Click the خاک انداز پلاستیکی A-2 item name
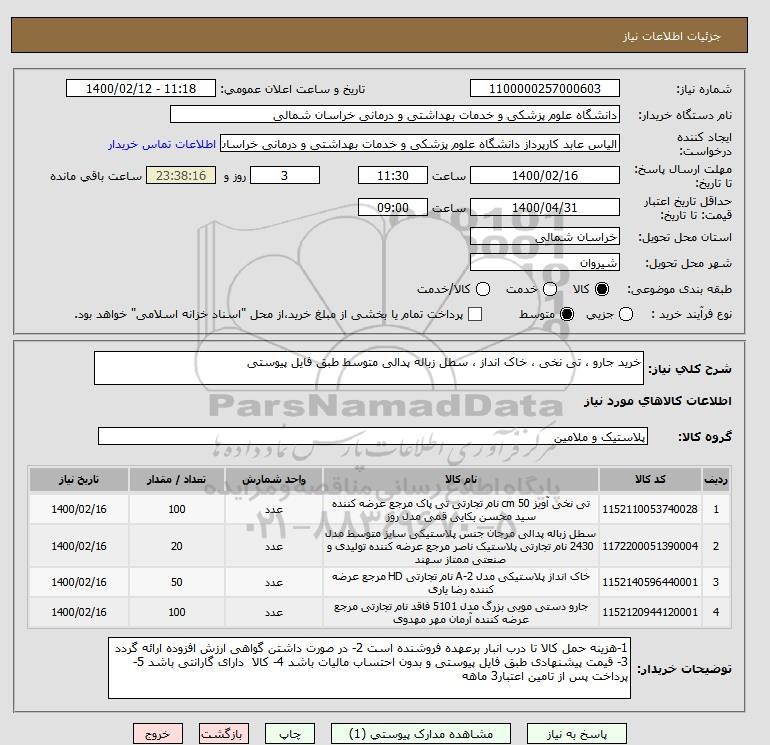Image resolution: width=770 pixels, height=745 pixels. 461,582
